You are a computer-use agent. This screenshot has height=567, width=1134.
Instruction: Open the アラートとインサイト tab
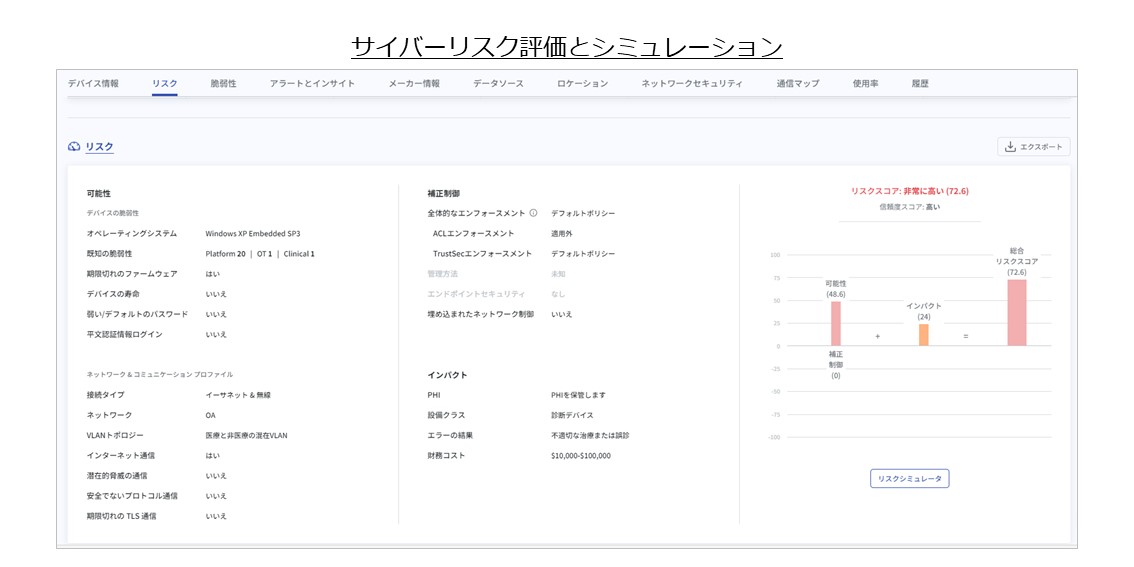pyautogui.click(x=312, y=84)
